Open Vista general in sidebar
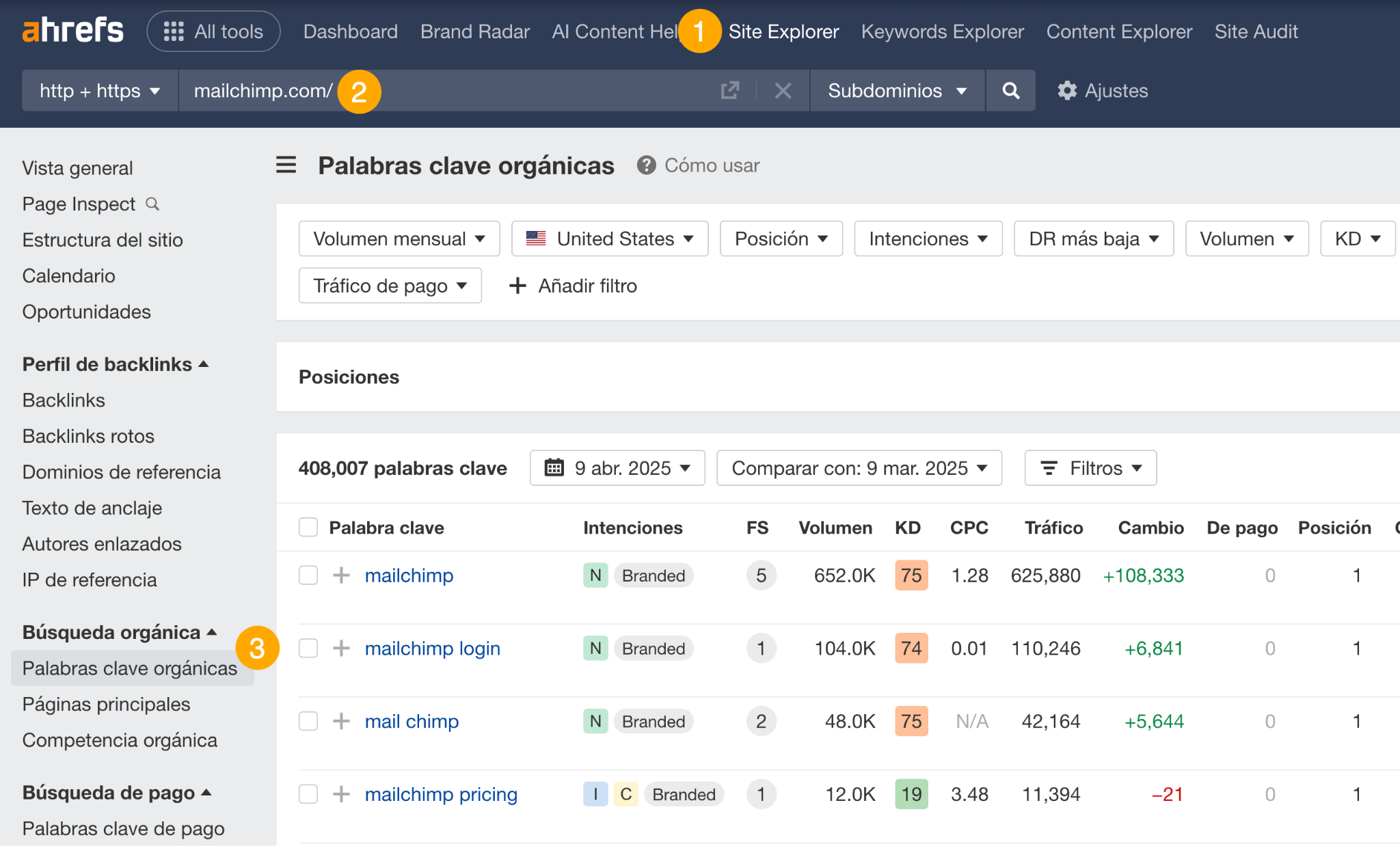Image resolution: width=1400 pixels, height=846 pixels. (77, 168)
